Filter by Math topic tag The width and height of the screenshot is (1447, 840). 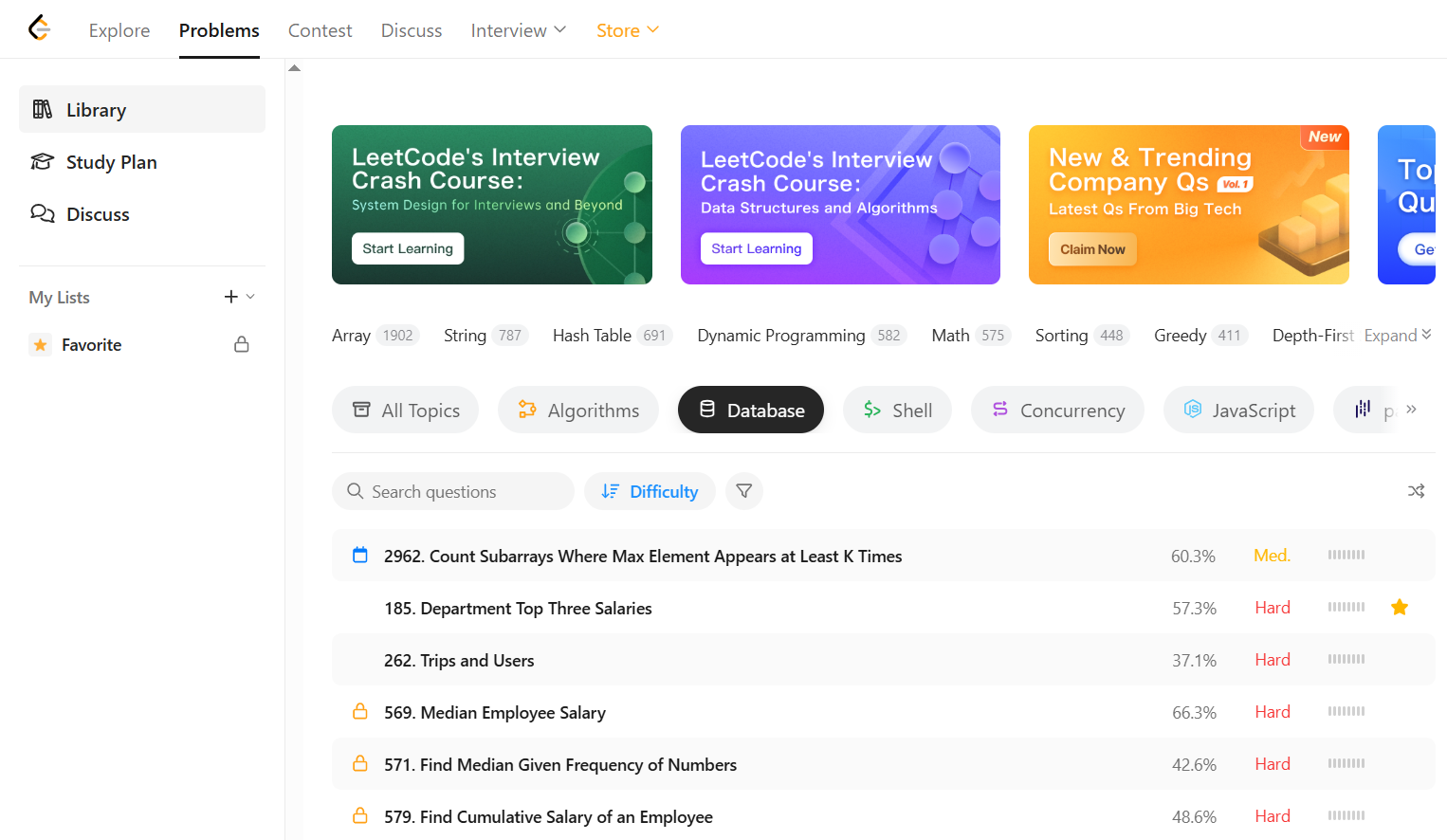point(971,336)
